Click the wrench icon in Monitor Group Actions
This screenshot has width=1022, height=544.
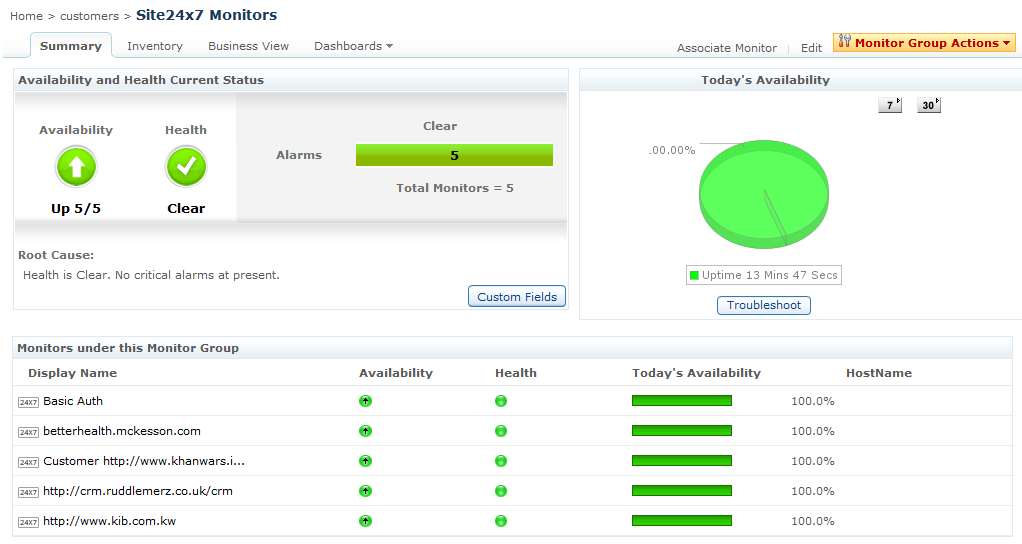click(x=845, y=42)
